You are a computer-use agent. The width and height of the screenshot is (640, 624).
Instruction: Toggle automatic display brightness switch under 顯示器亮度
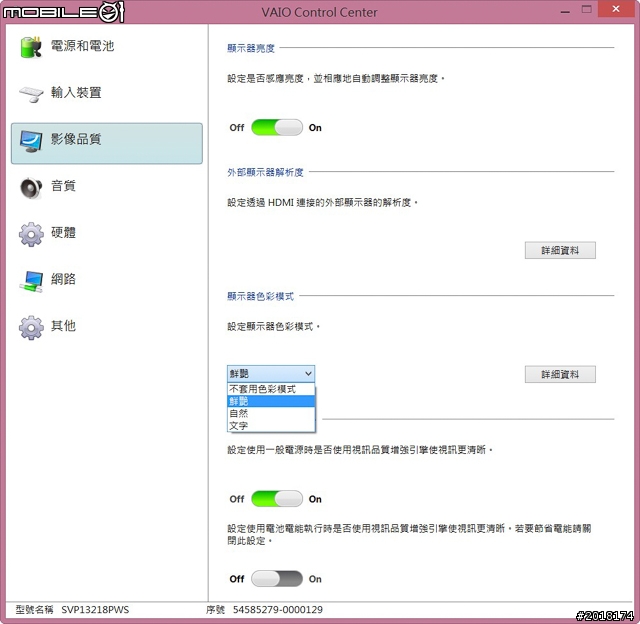point(277,127)
